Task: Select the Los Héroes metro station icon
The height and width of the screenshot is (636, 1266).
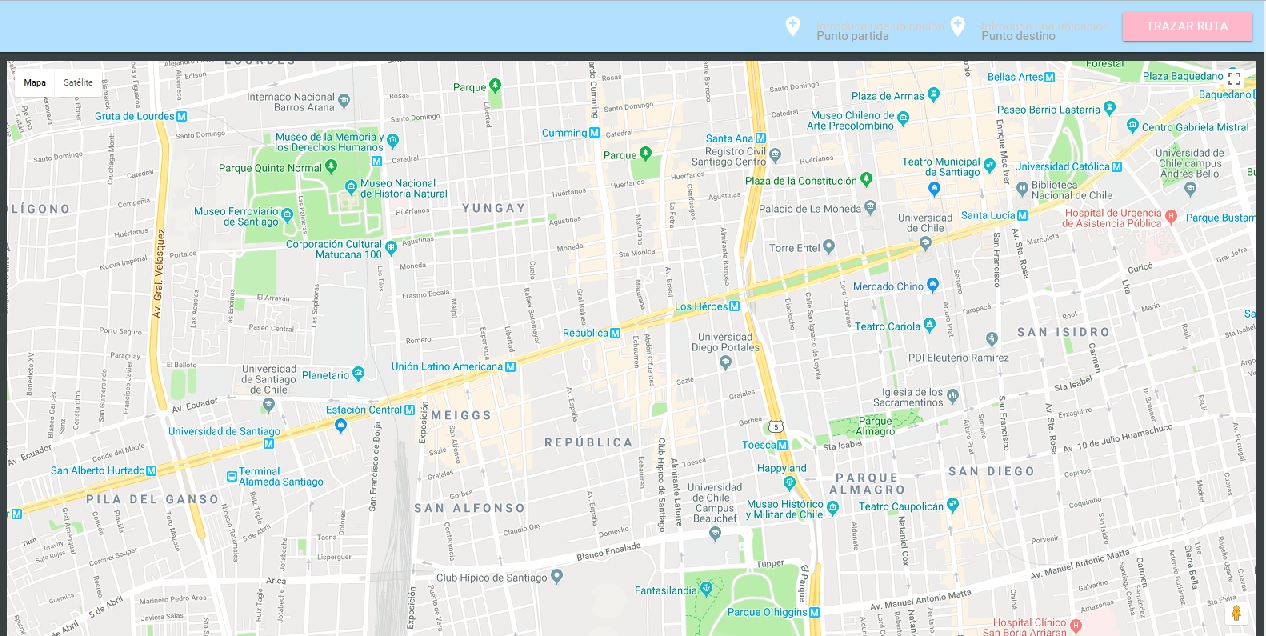Action: click(734, 306)
